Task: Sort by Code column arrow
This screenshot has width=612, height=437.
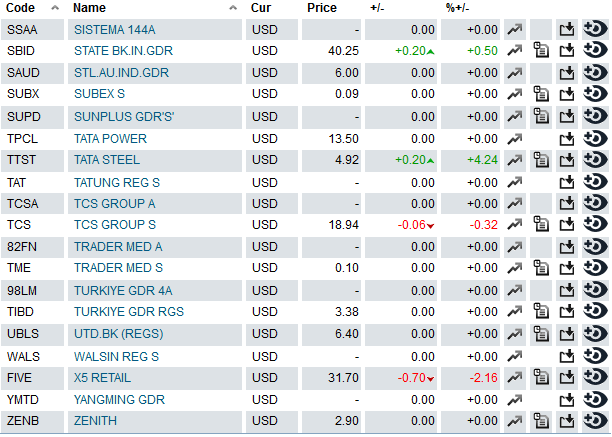Action: (55, 7)
